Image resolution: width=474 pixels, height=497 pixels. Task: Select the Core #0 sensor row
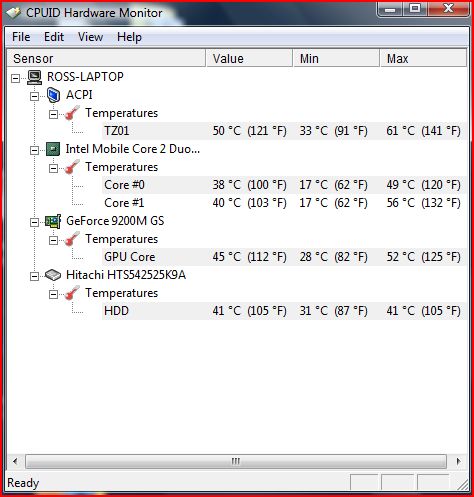click(283, 185)
